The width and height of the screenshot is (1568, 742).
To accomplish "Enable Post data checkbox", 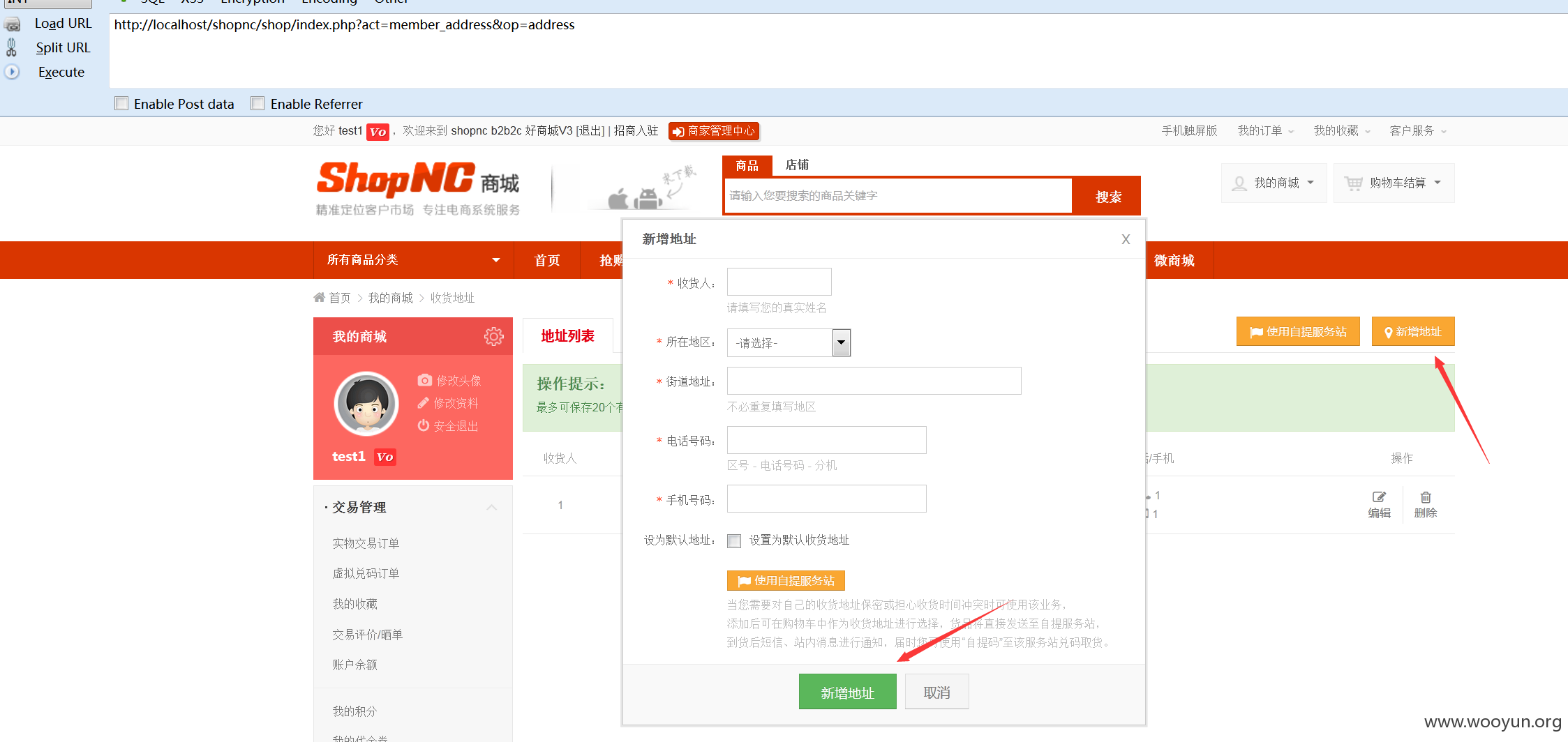I will 121,104.
